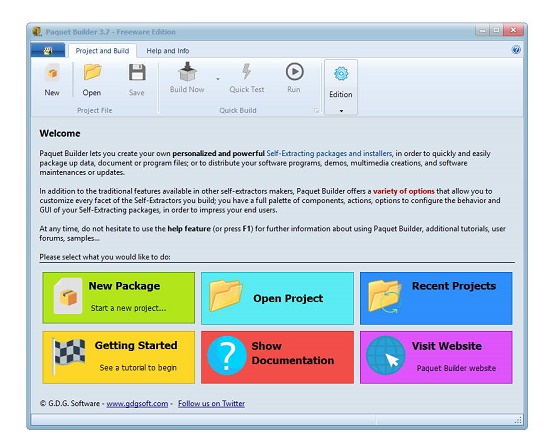Maximize the Paquet Builder window
The height and width of the screenshot is (445, 550).
point(496,31)
